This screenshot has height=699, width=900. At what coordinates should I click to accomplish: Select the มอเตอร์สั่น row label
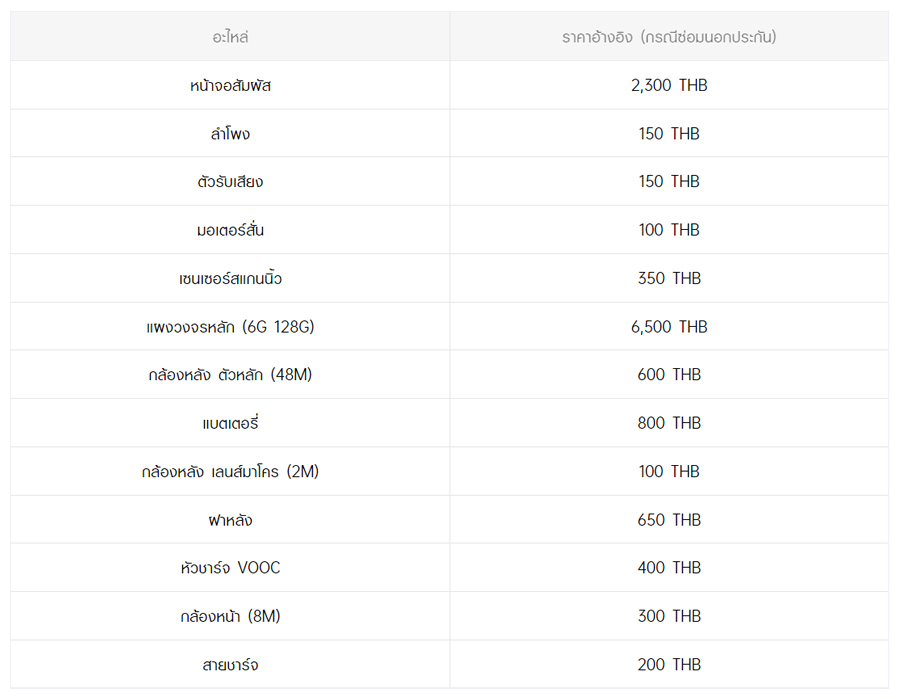click(x=230, y=230)
